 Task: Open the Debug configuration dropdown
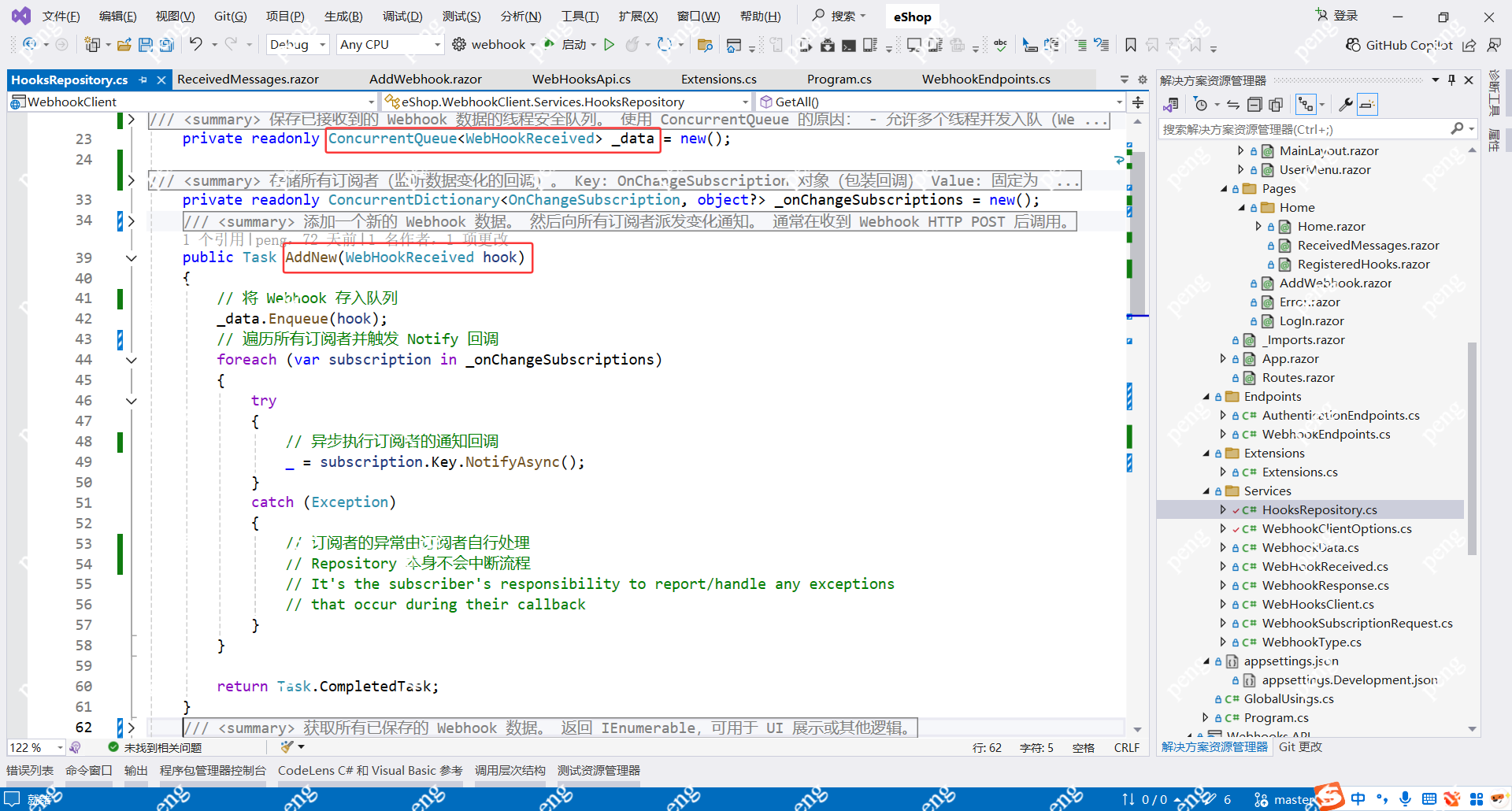298,45
